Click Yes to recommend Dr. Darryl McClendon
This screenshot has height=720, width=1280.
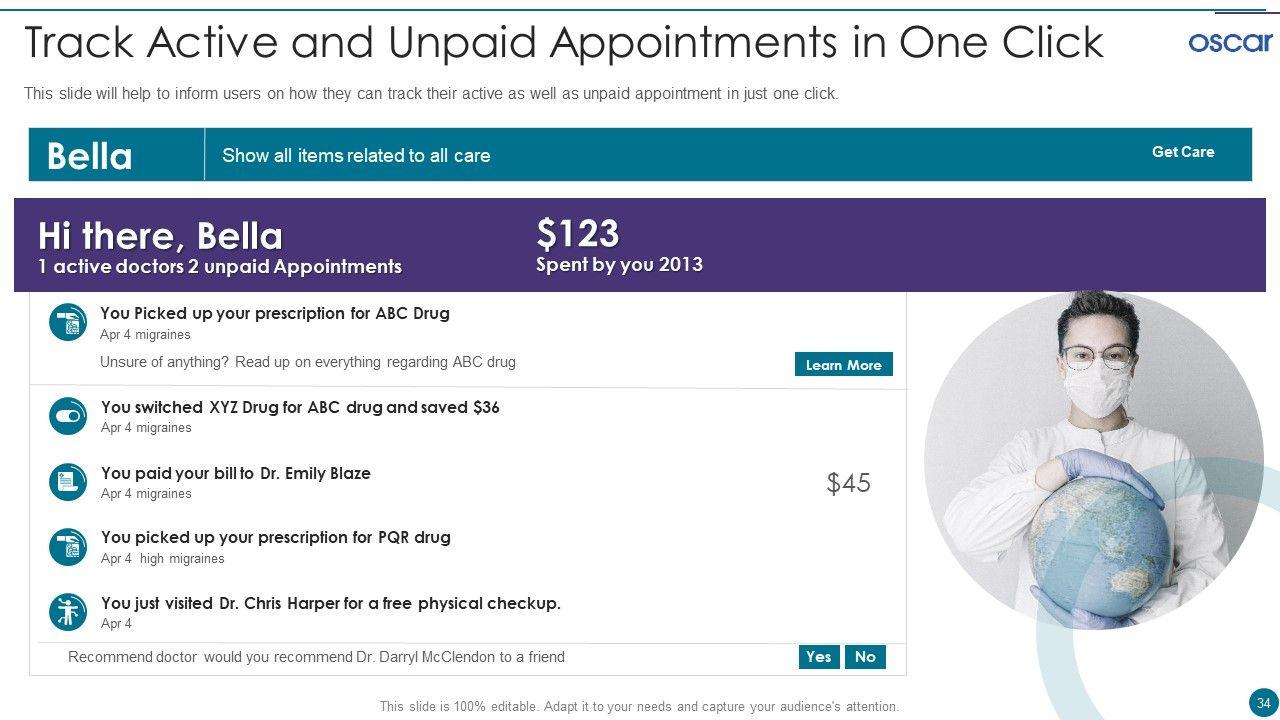(818, 657)
